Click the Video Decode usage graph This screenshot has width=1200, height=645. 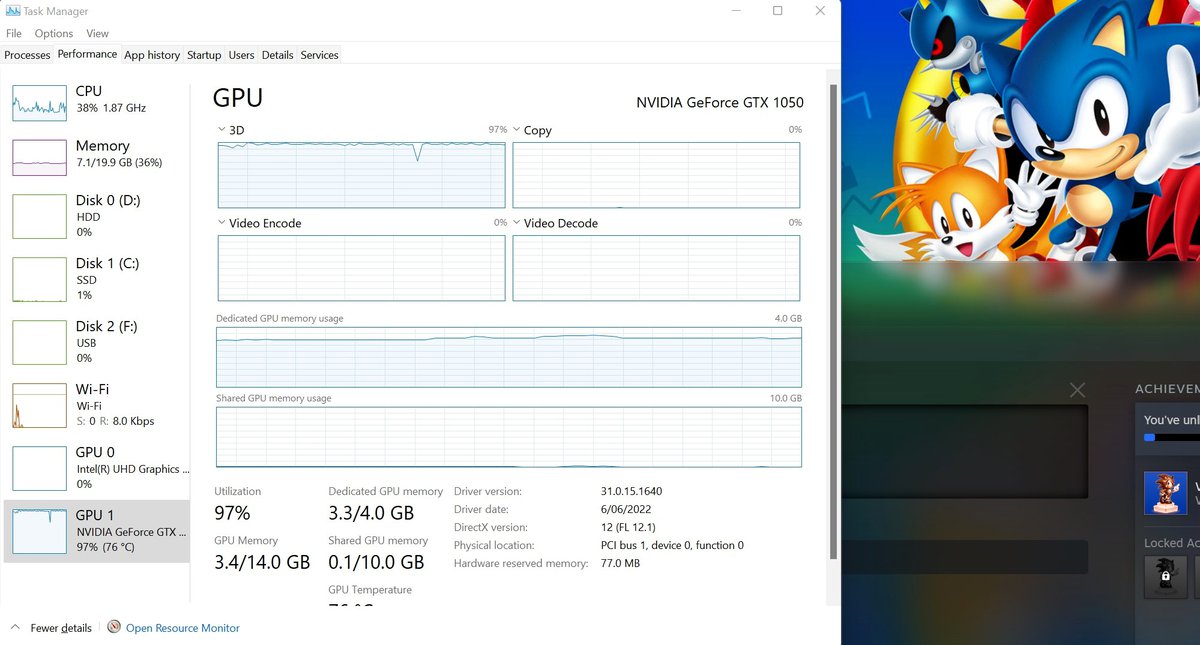pos(656,268)
